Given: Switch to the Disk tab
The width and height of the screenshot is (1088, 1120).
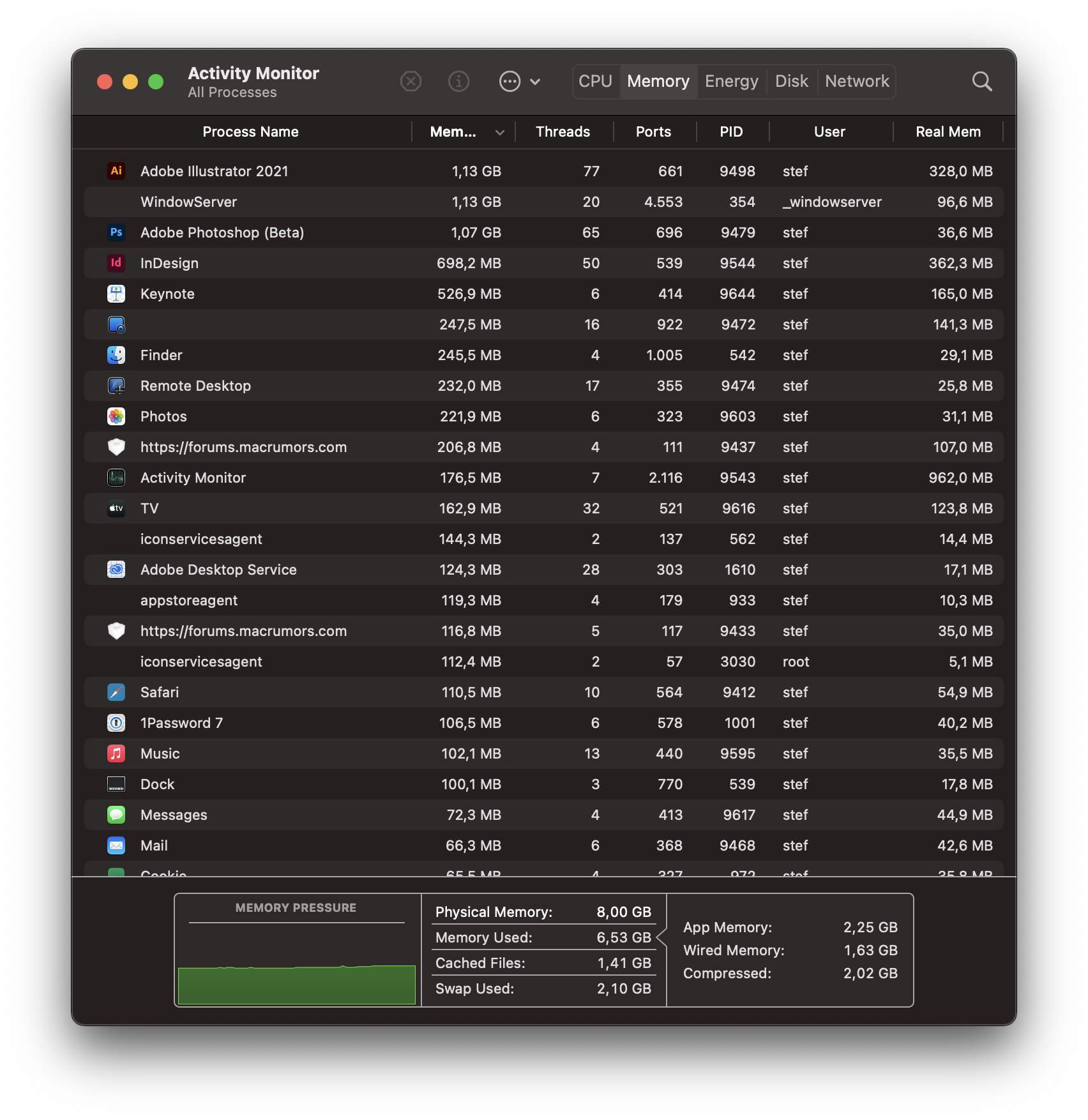Looking at the screenshot, I should tap(792, 82).
